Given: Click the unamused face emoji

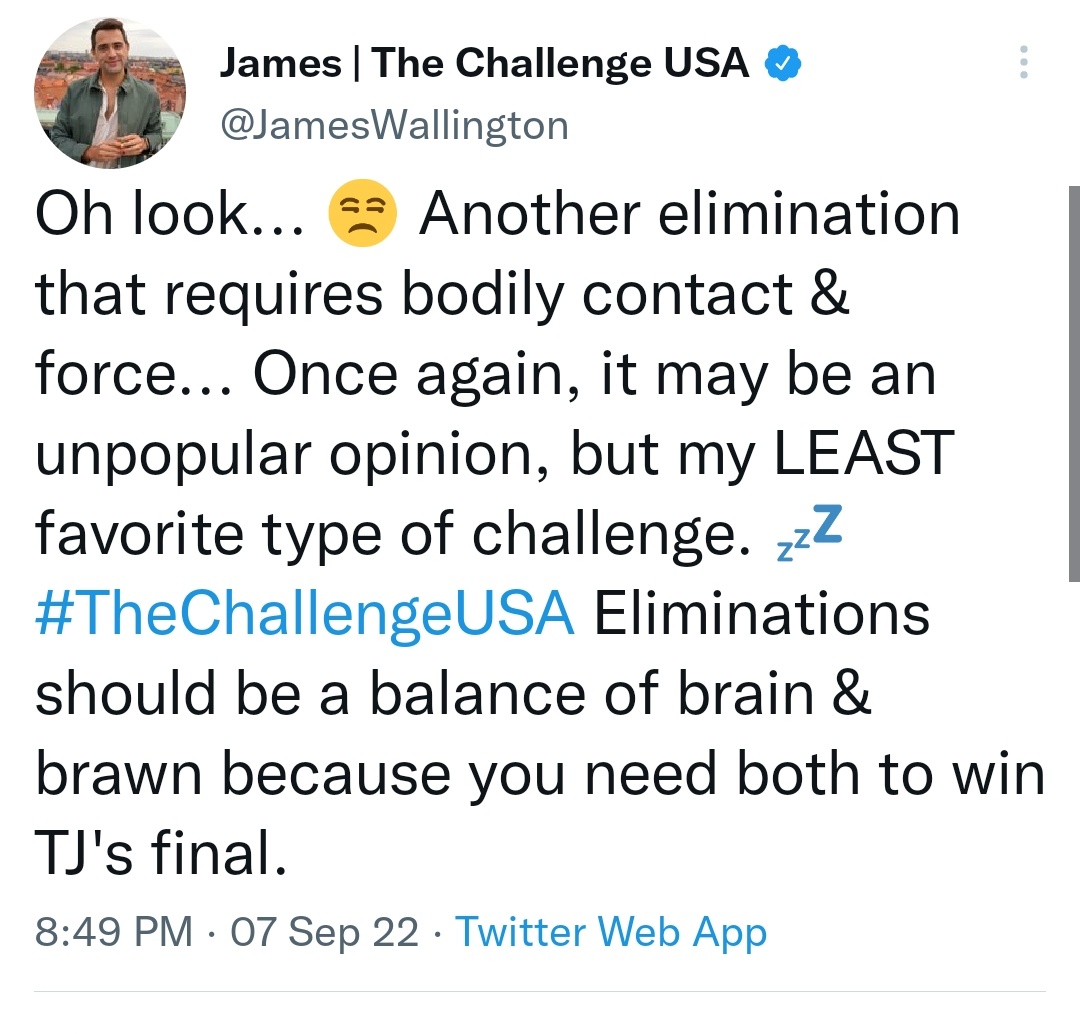Looking at the screenshot, I should [x=362, y=213].
